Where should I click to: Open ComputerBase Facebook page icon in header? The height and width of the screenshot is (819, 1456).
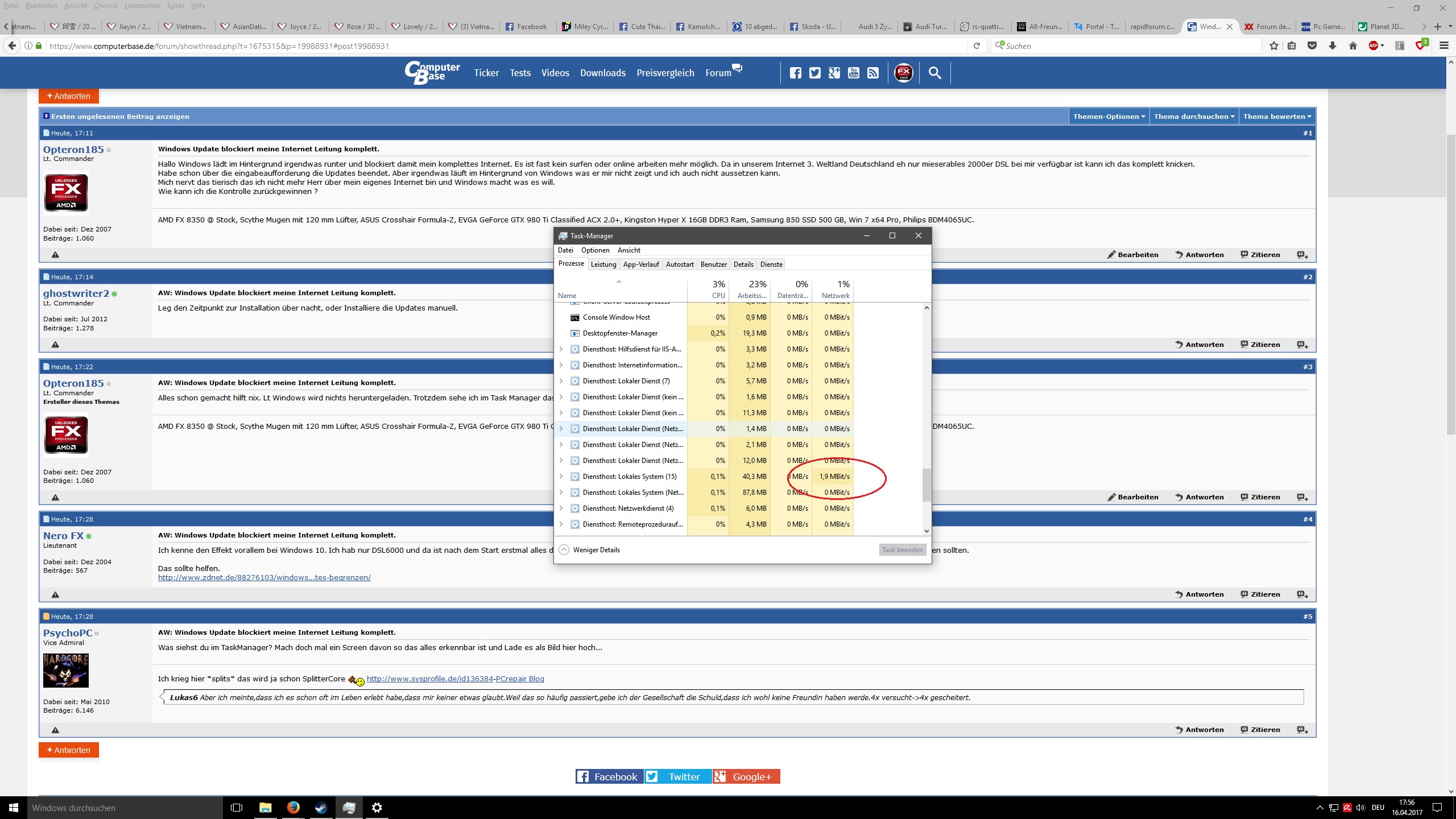[796, 73]
